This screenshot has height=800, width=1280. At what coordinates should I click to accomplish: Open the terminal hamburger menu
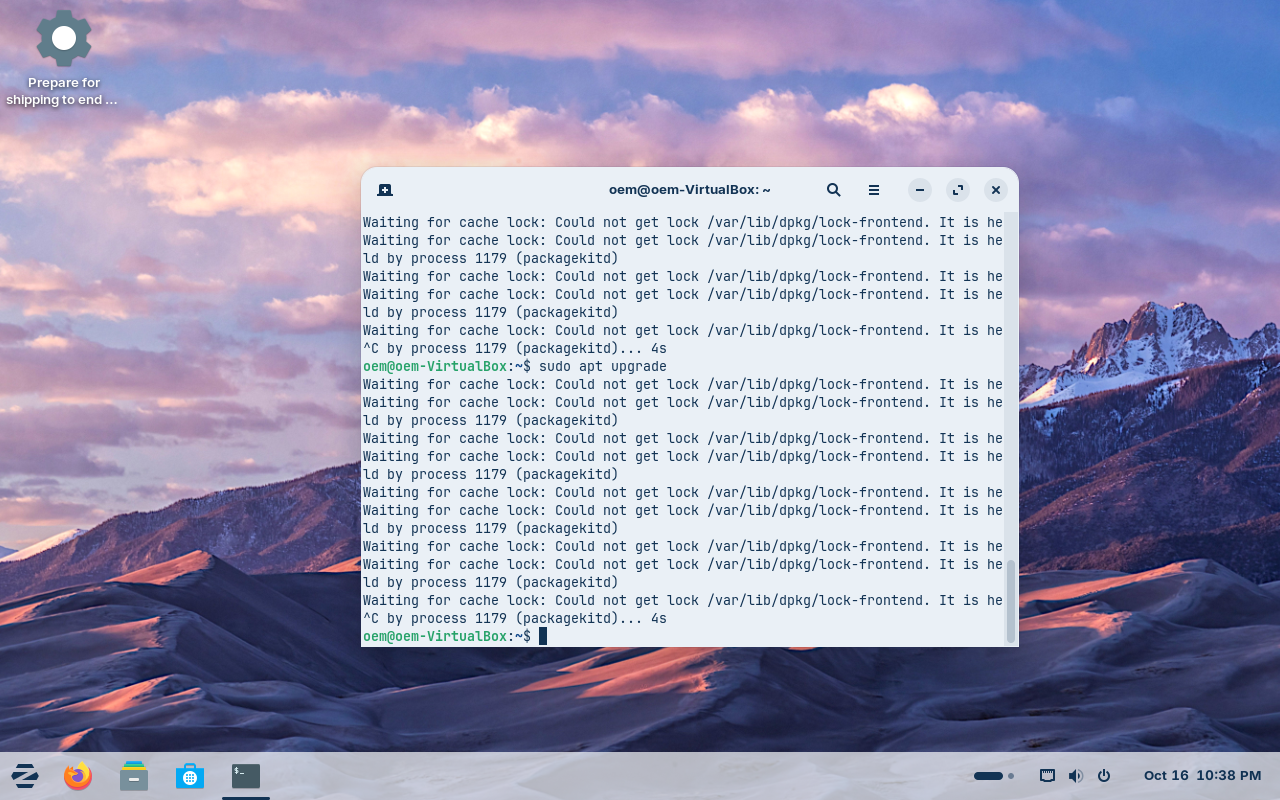tap(874, 190)
